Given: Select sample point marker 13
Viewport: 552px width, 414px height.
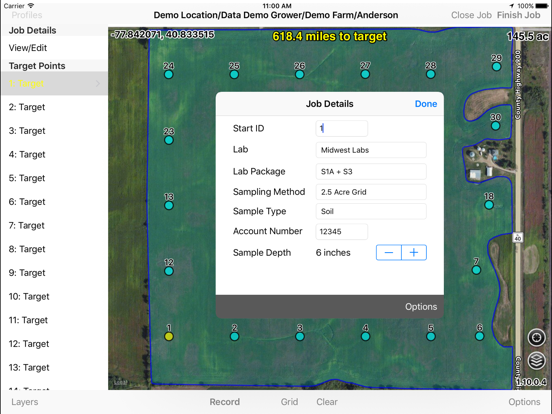Looking at the screenshot, I should (169, 205).
